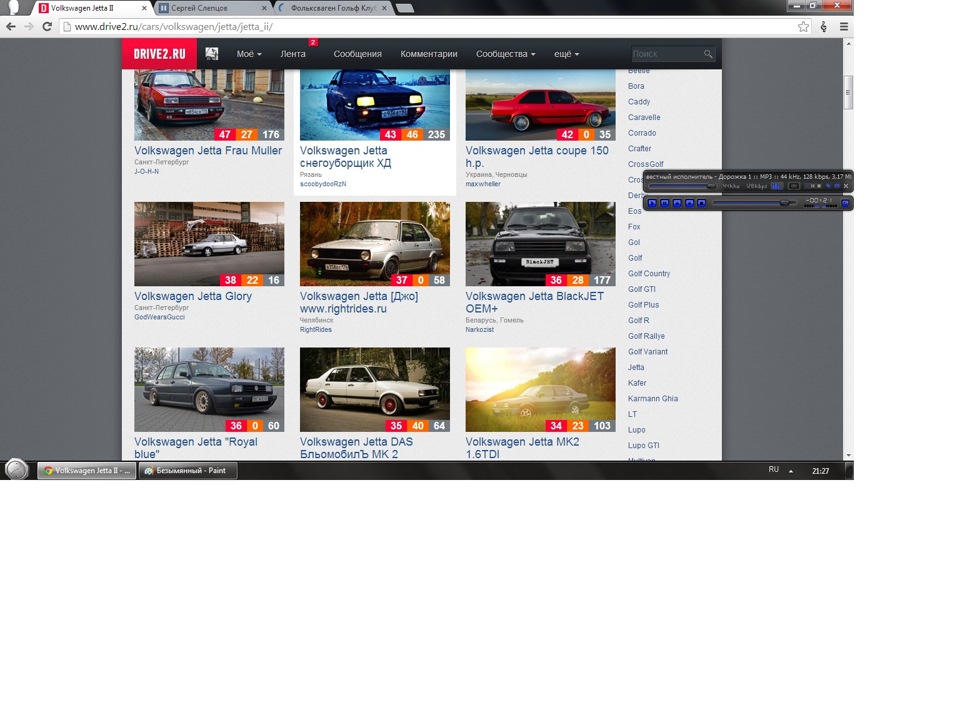Open user profile scoobydooRzN
The image size is (960, 720).
pyautogui.click(x=323, y=184)
